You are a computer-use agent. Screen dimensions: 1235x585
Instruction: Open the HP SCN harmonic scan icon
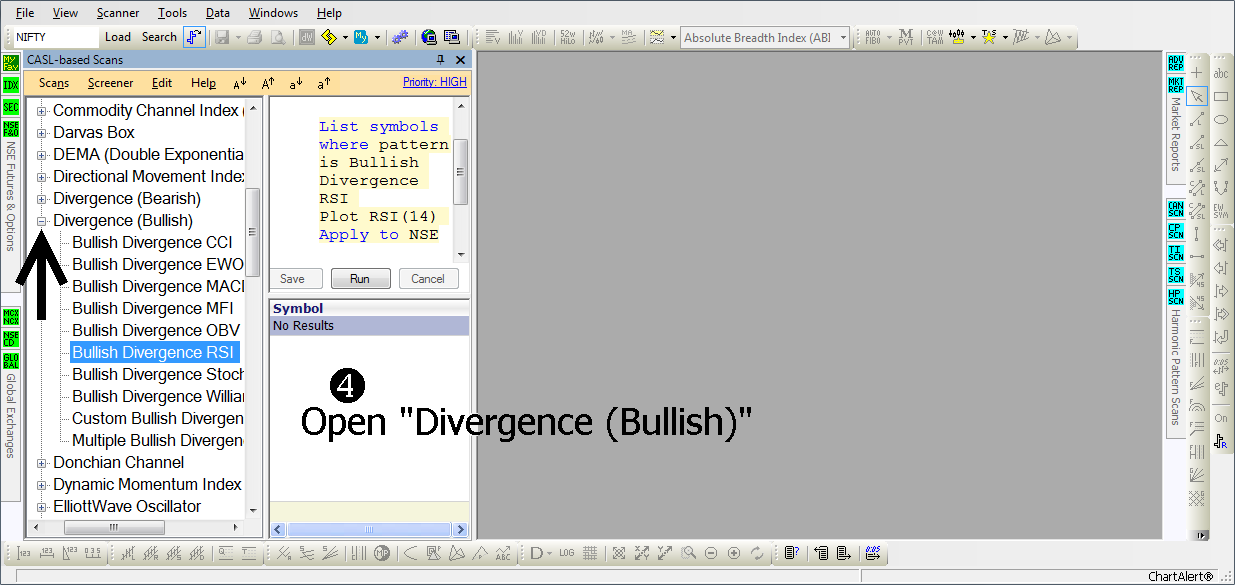1176,297
